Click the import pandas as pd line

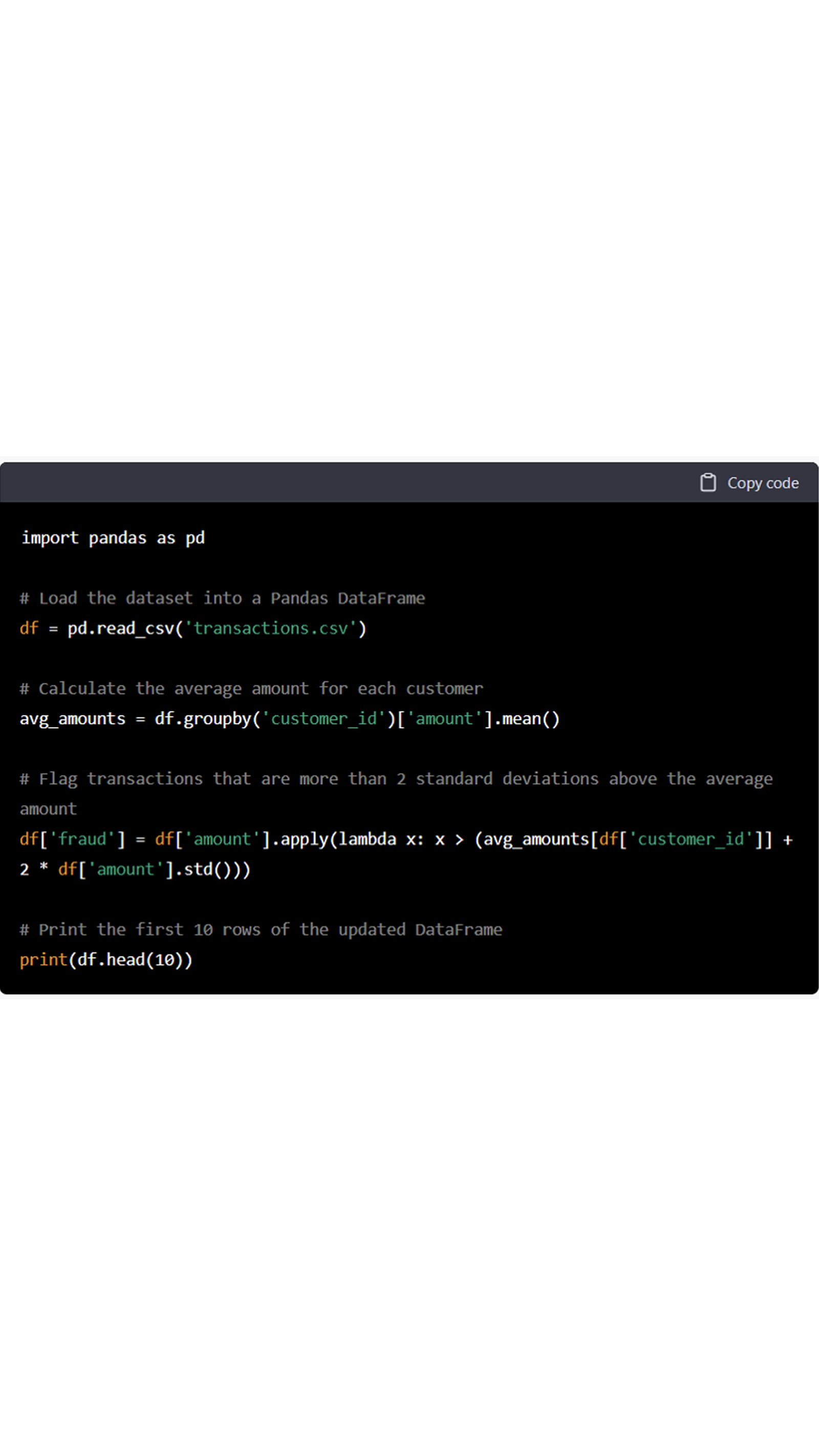coord(113,538)
